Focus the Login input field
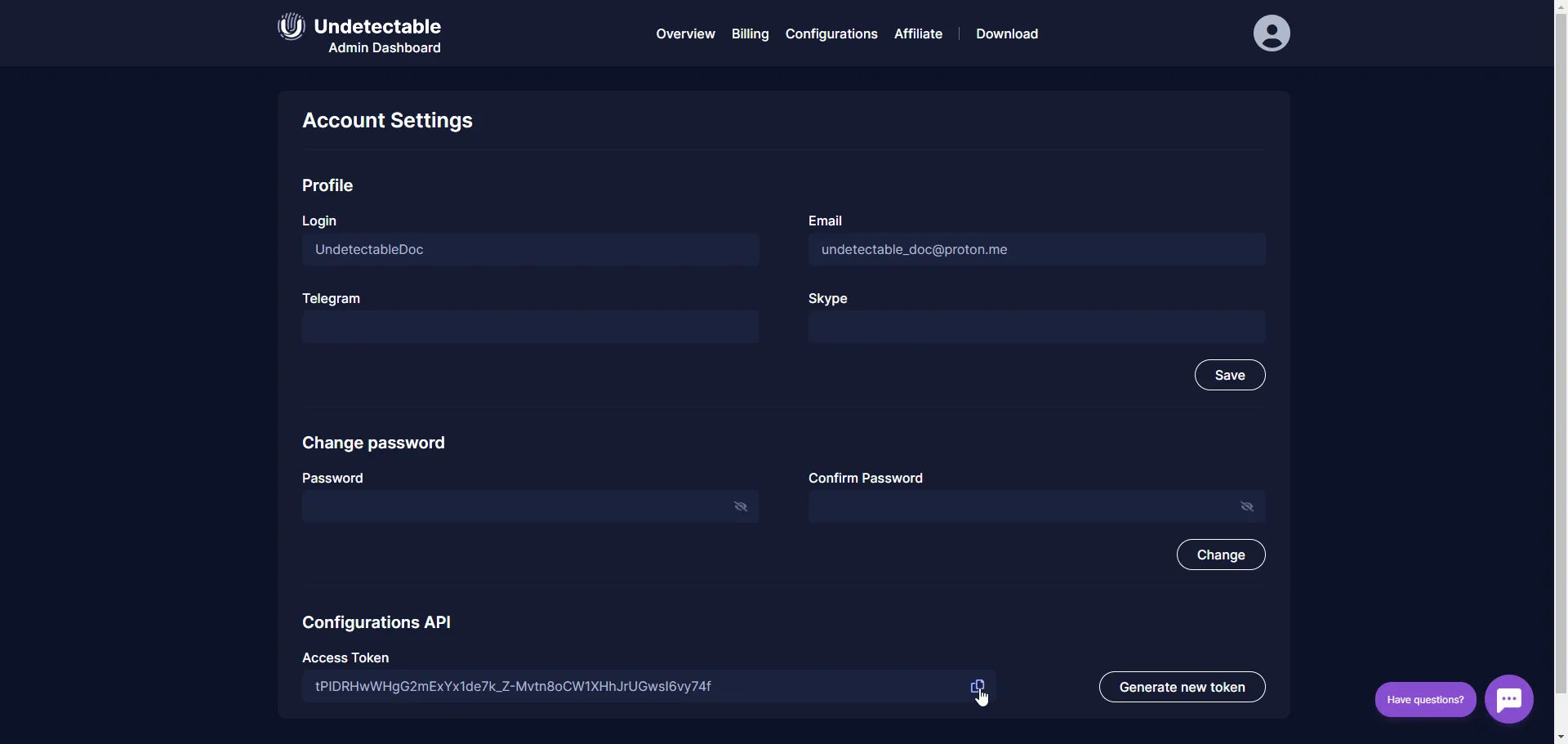Screen dimensions: 1568x744 click(x=531, y=249)
